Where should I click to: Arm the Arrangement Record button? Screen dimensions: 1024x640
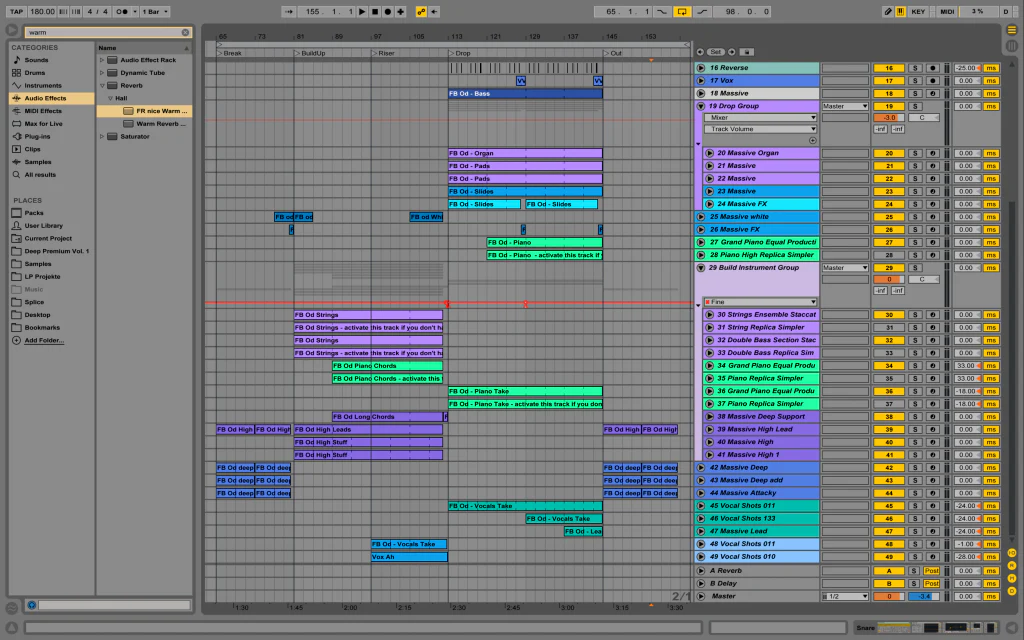coord(388,12)
